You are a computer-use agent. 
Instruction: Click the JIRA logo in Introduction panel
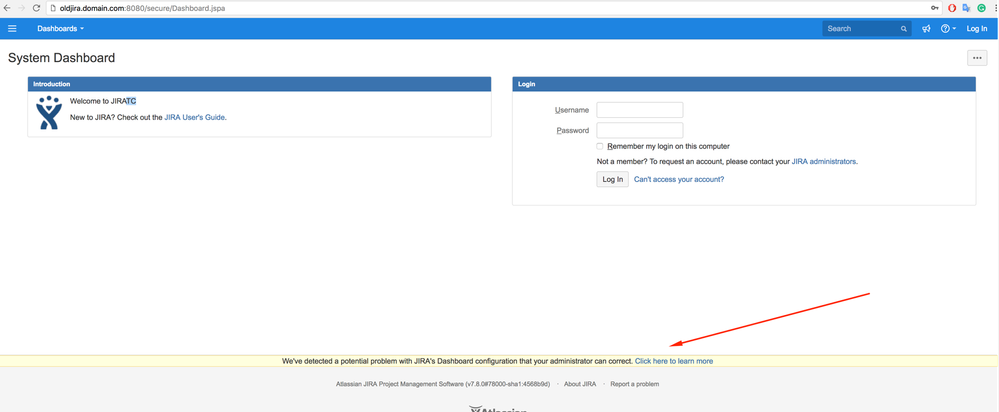[48, 113]
